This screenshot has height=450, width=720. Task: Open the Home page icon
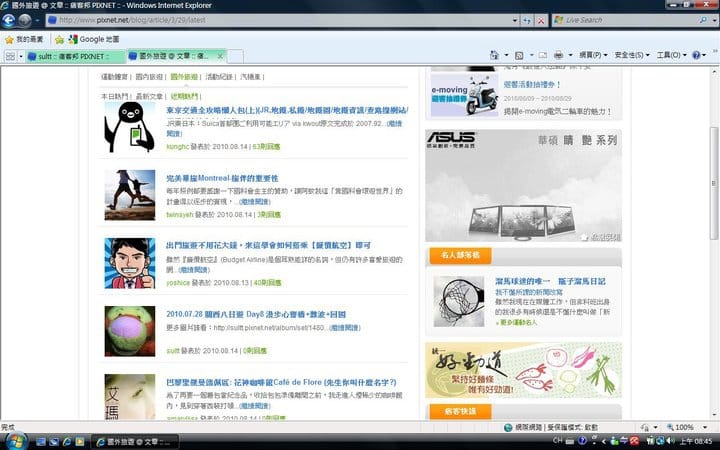(x=496, y=55)
